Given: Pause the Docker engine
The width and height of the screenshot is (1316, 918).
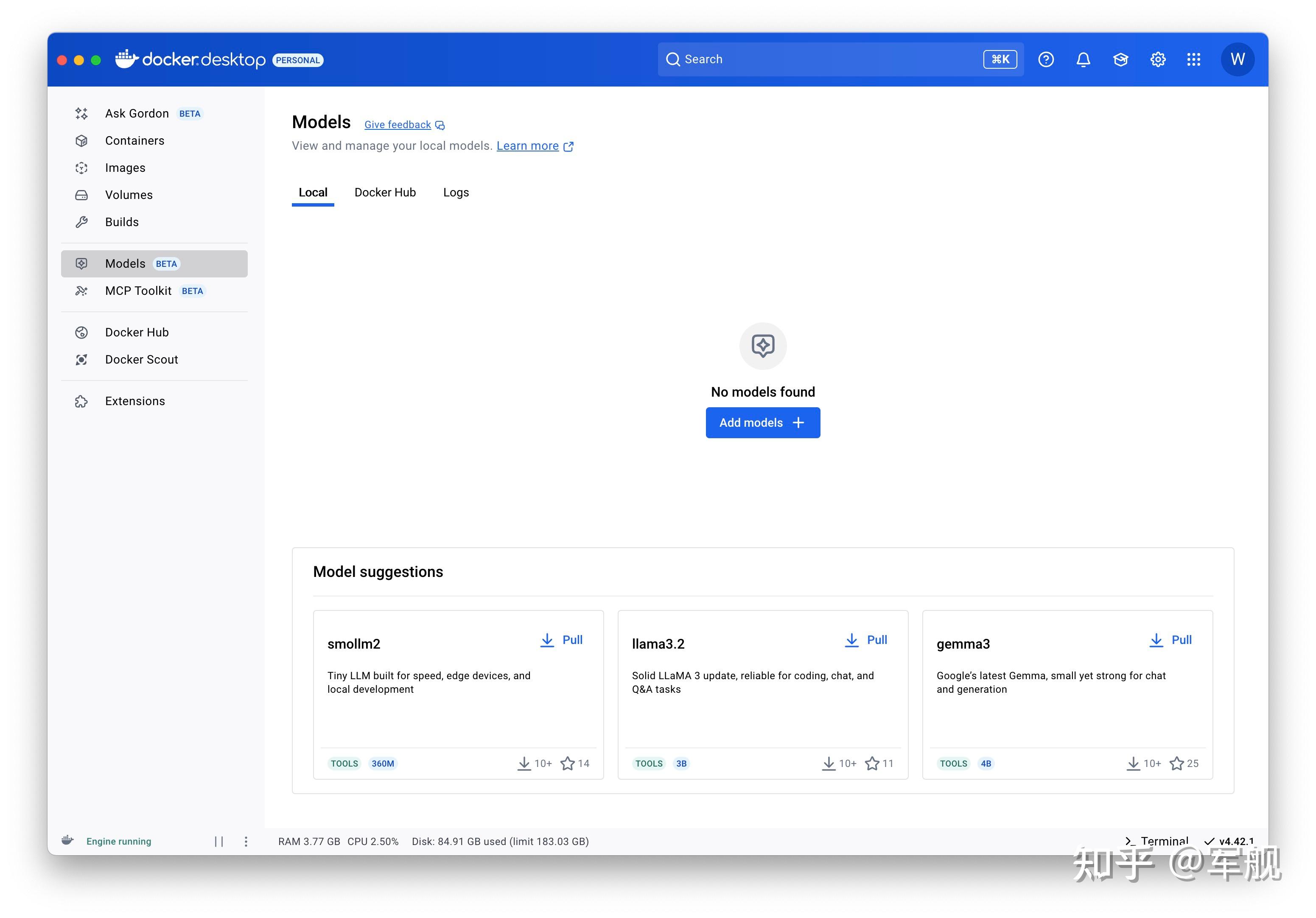Looking at the screenshot, I should click(219, 841).
